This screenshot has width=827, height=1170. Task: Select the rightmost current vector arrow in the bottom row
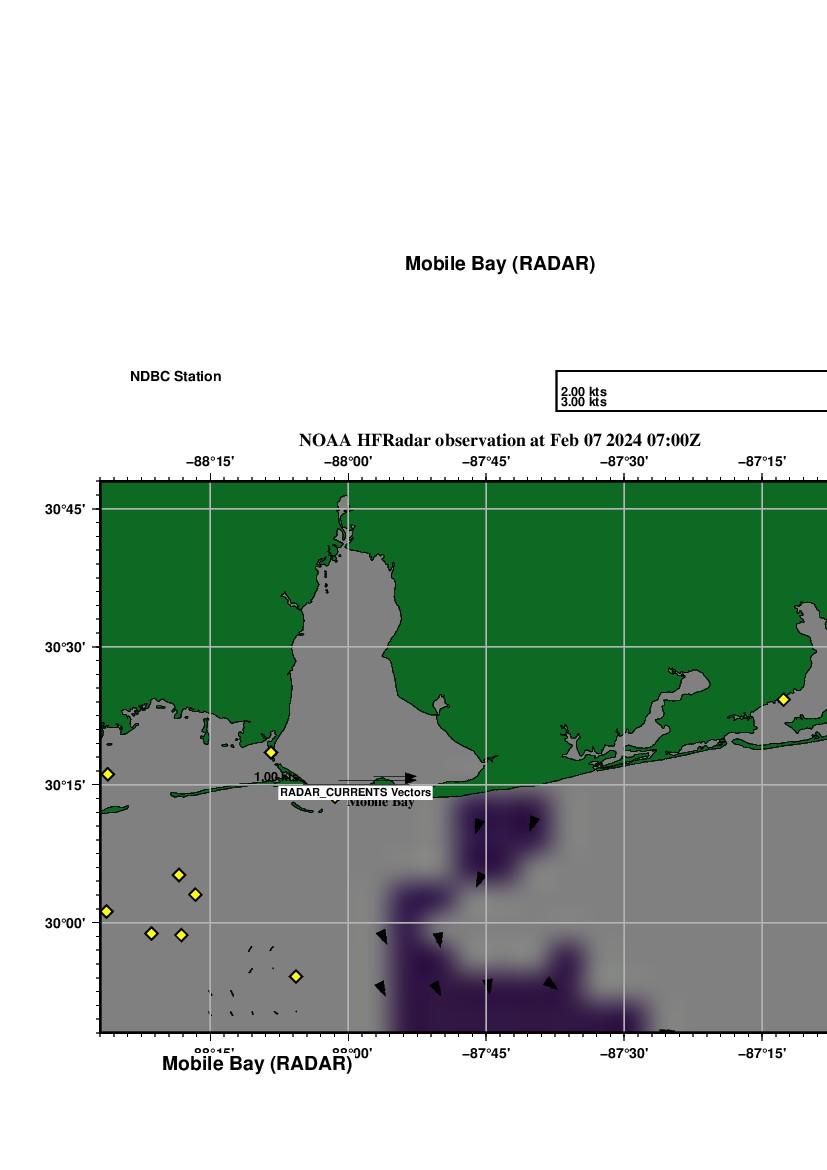coord(550,984)
